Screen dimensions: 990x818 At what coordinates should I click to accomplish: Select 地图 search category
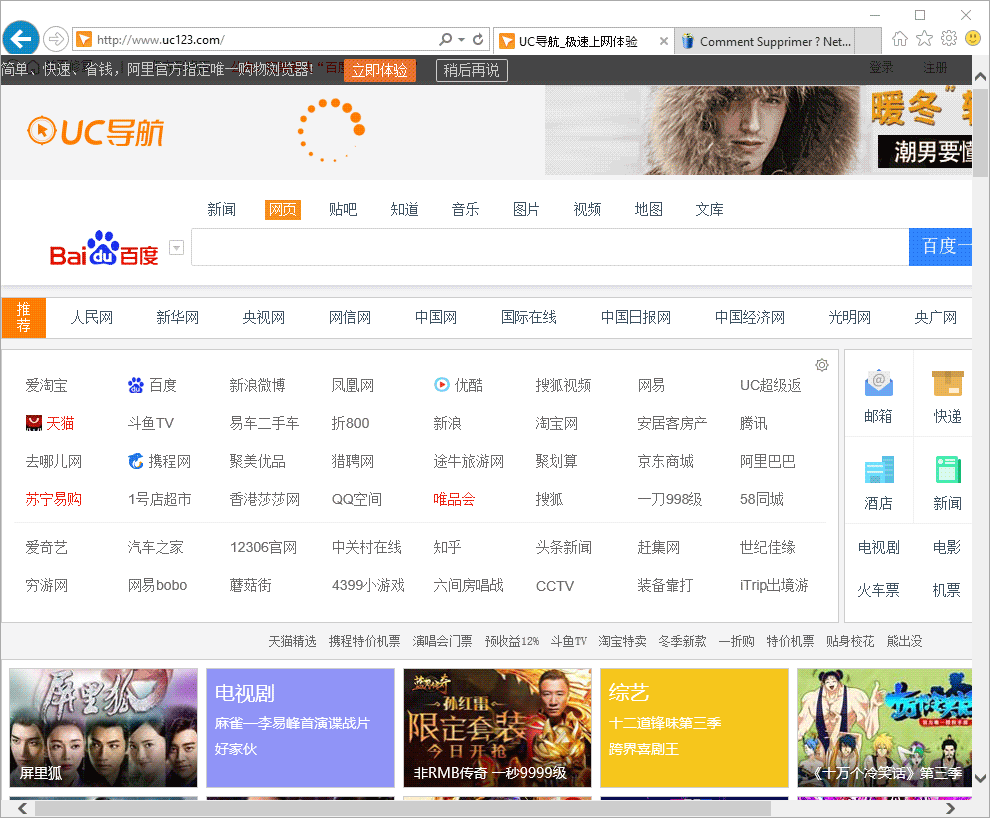pos(648,210)
